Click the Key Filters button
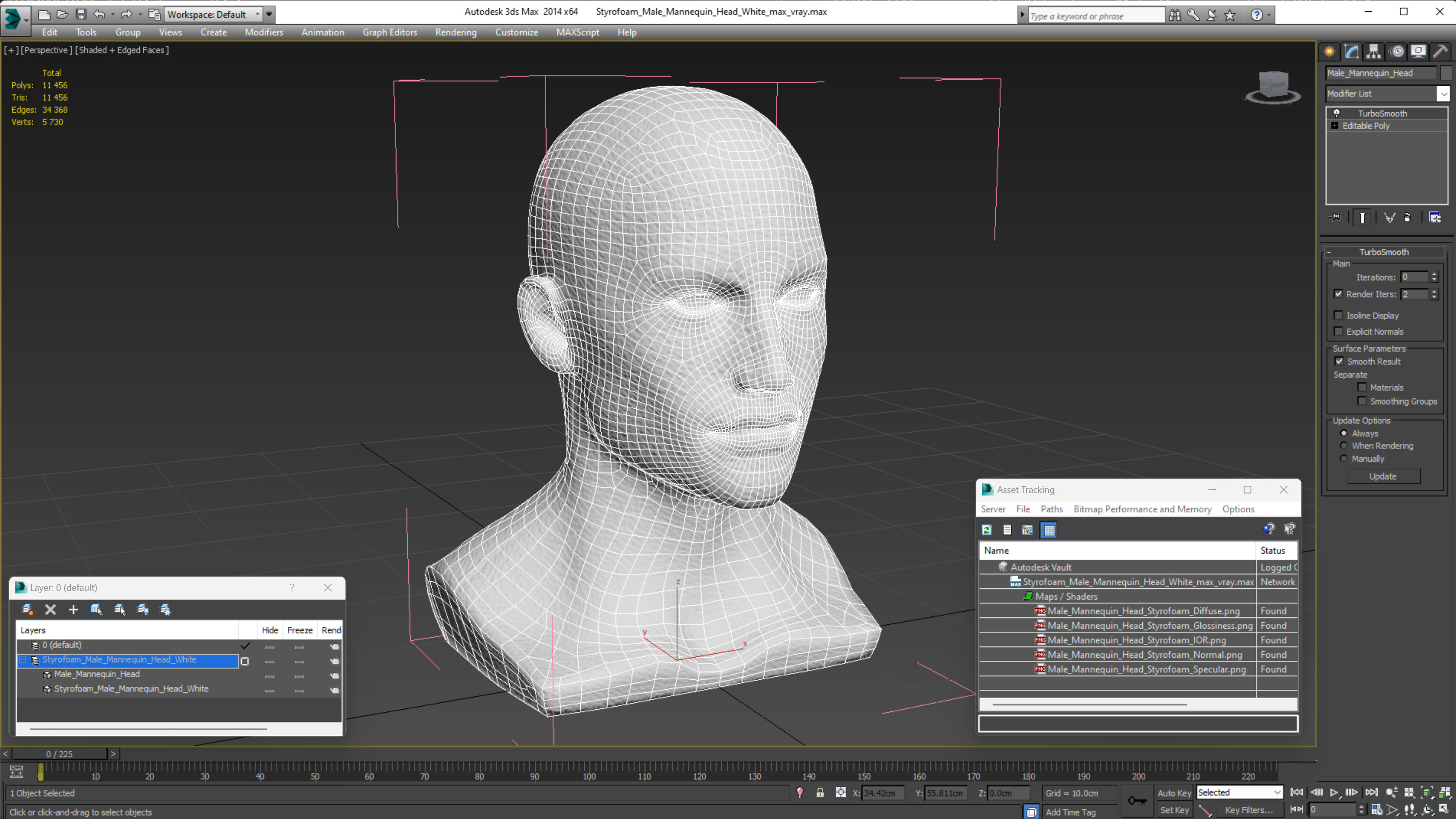1456x819 pixels. tap(1249, 809)
